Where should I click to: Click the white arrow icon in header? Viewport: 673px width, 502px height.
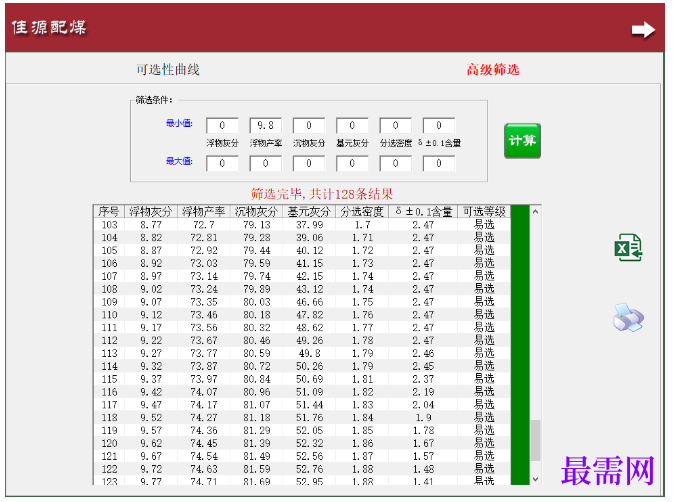pyautogui.click(x=643, y=30)
